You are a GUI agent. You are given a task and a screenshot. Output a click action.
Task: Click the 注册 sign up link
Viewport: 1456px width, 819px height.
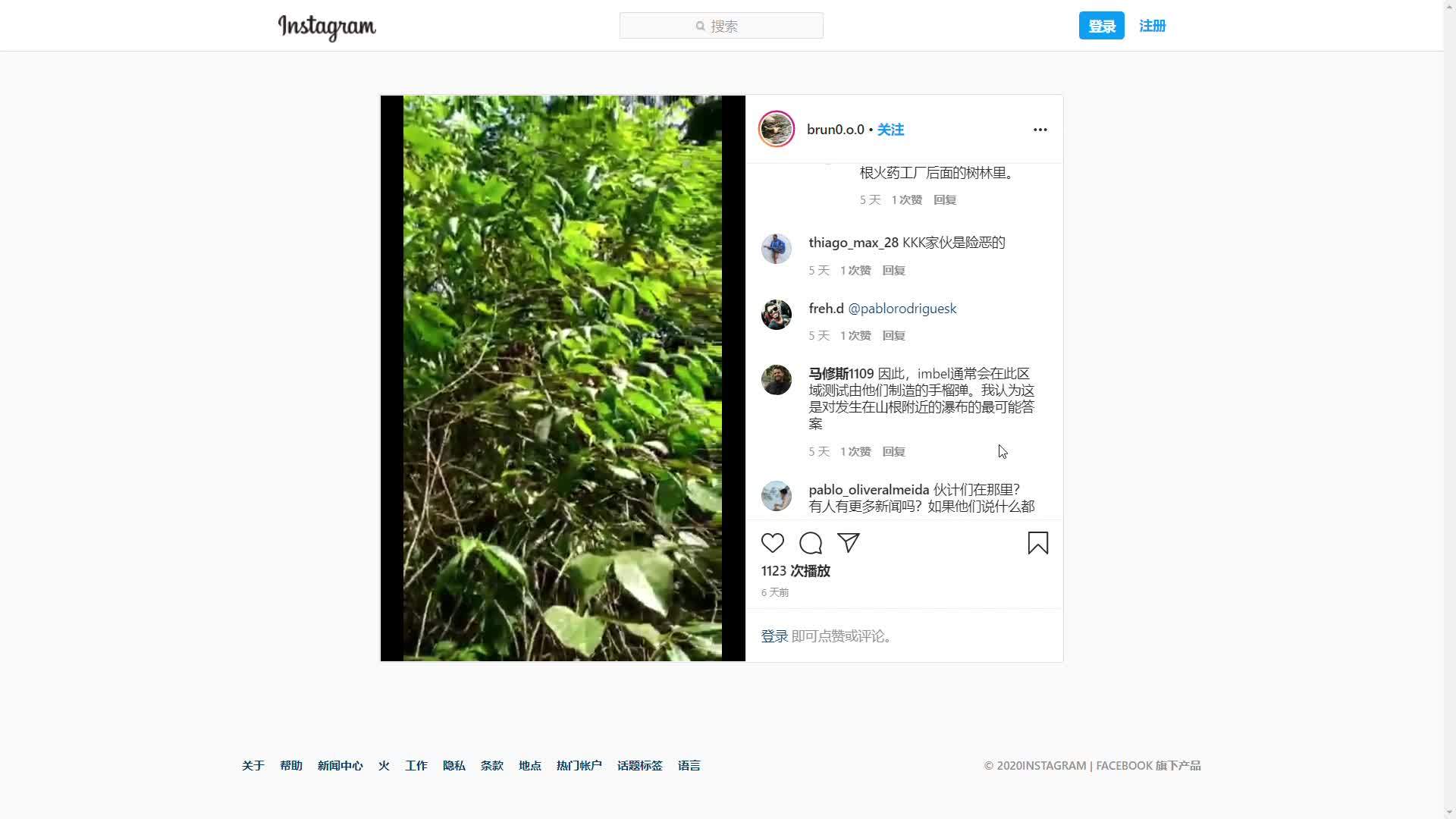tap(1152, 26)
